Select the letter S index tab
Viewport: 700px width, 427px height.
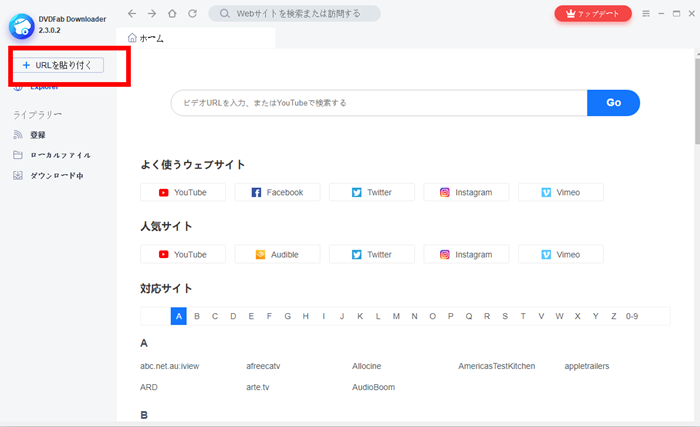[505, 316]
